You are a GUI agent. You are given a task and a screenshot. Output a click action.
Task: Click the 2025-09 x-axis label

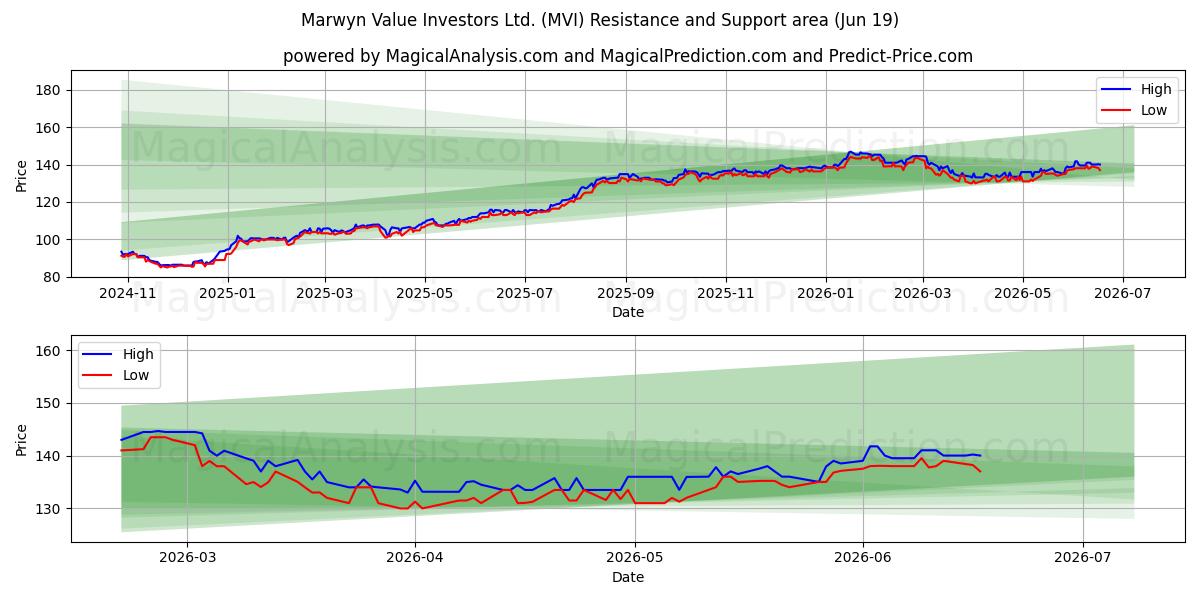click(x=627, y=295)
